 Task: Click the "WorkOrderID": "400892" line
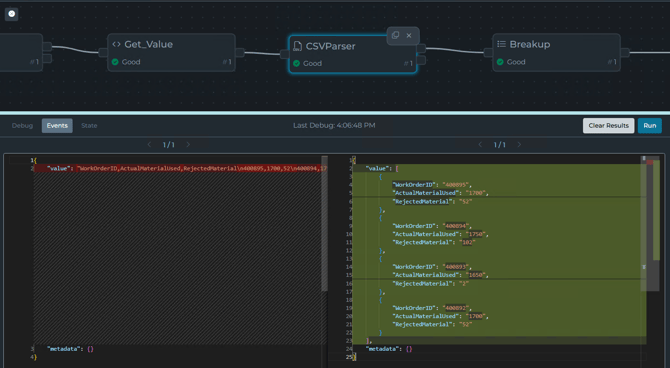[432, 308]
